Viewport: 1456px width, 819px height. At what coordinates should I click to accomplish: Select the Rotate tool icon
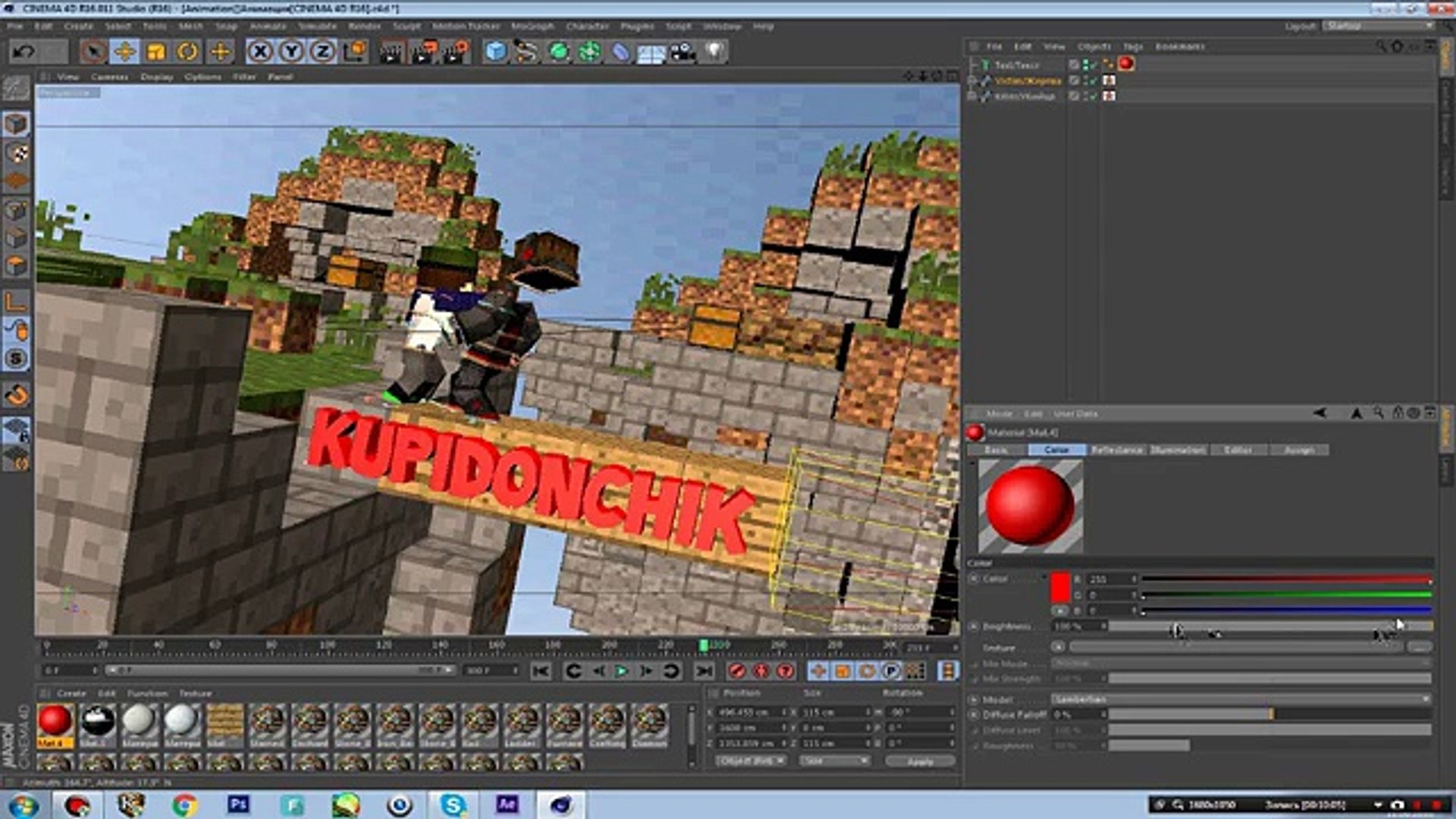(187, 52)
